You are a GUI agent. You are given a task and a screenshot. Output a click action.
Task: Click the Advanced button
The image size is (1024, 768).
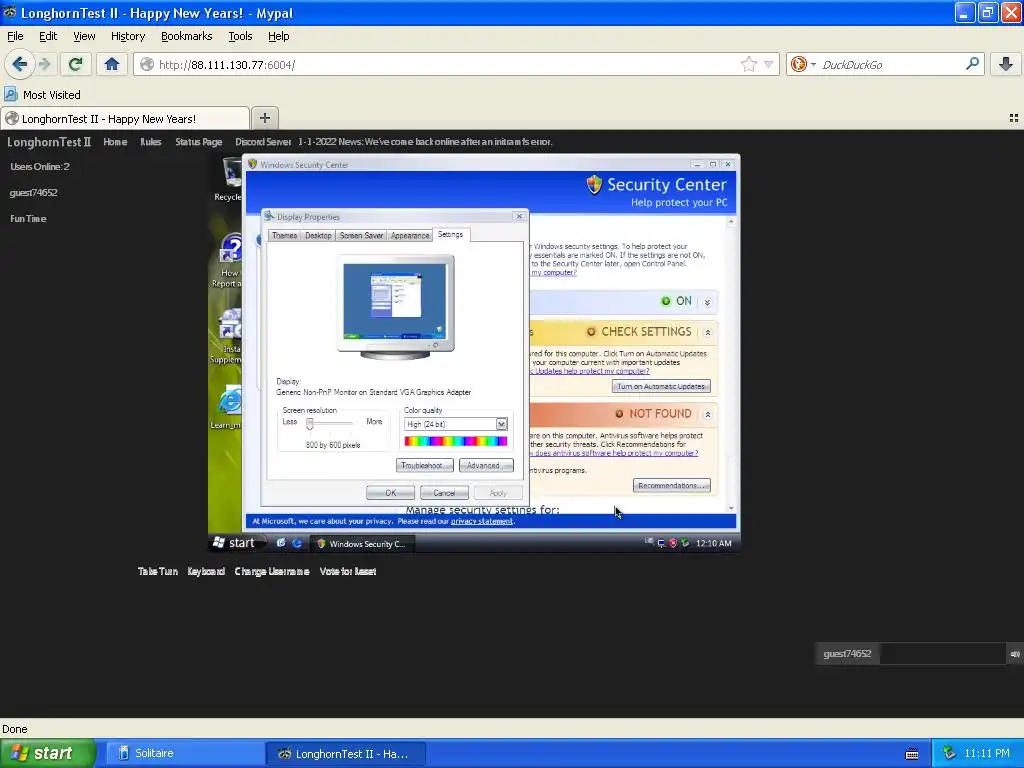[x=486, y=465]
